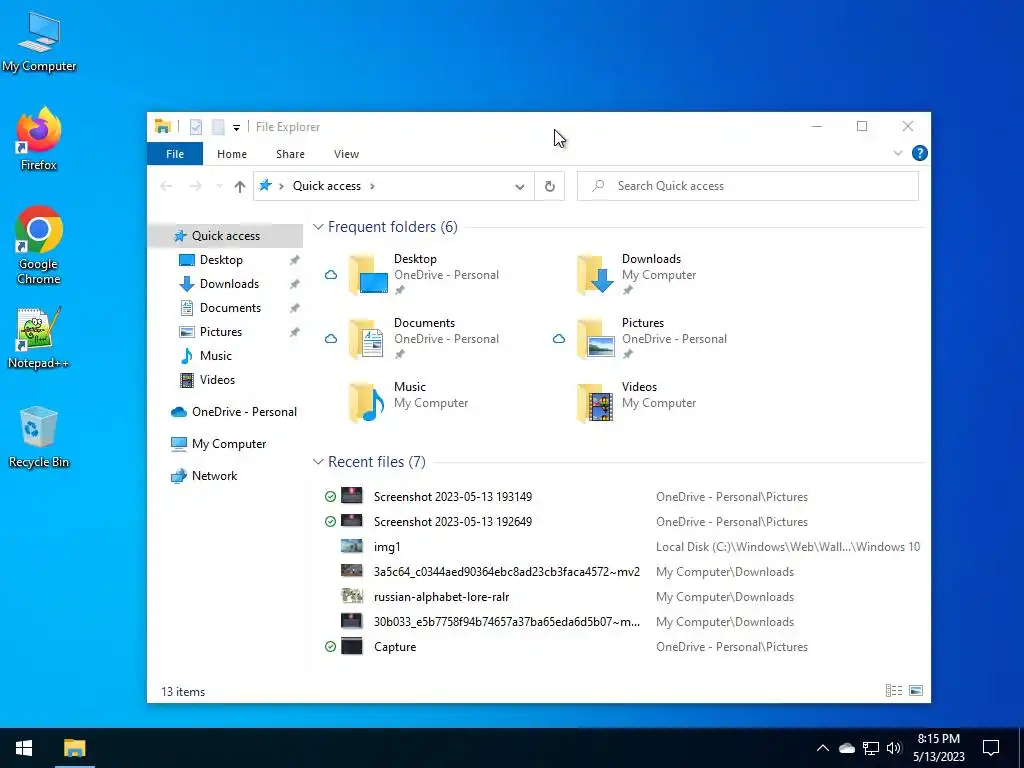Launch the Firefox desktop shortcut
The image size is (1024, 768).
(x=39, y=139)
